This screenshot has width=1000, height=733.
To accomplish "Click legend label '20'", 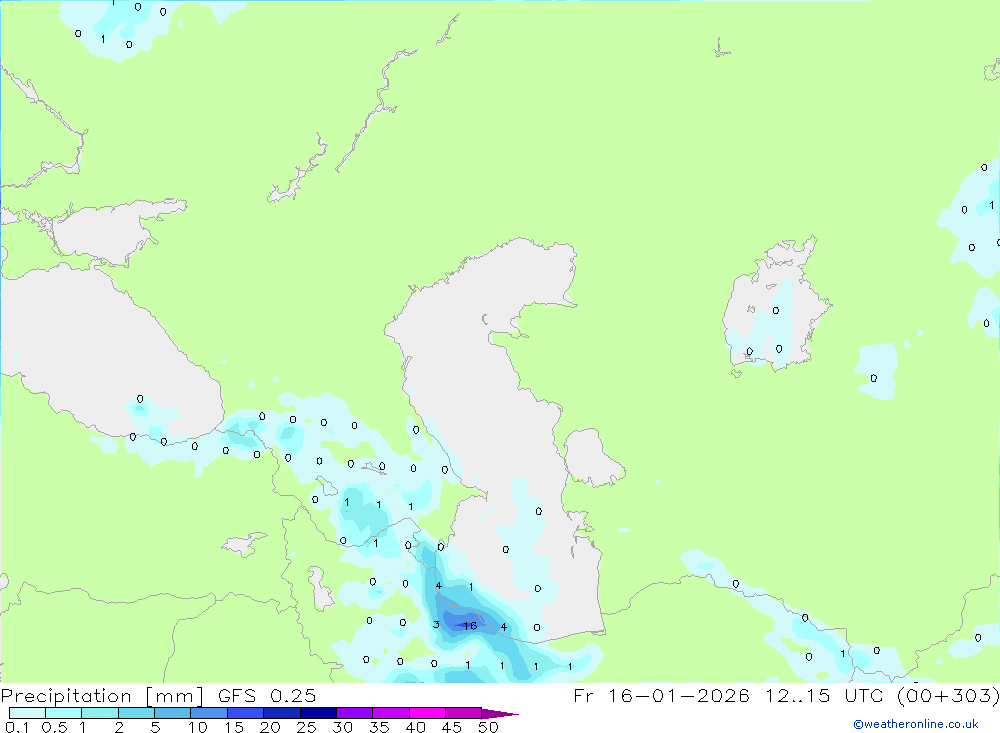I will pos(270,727).
